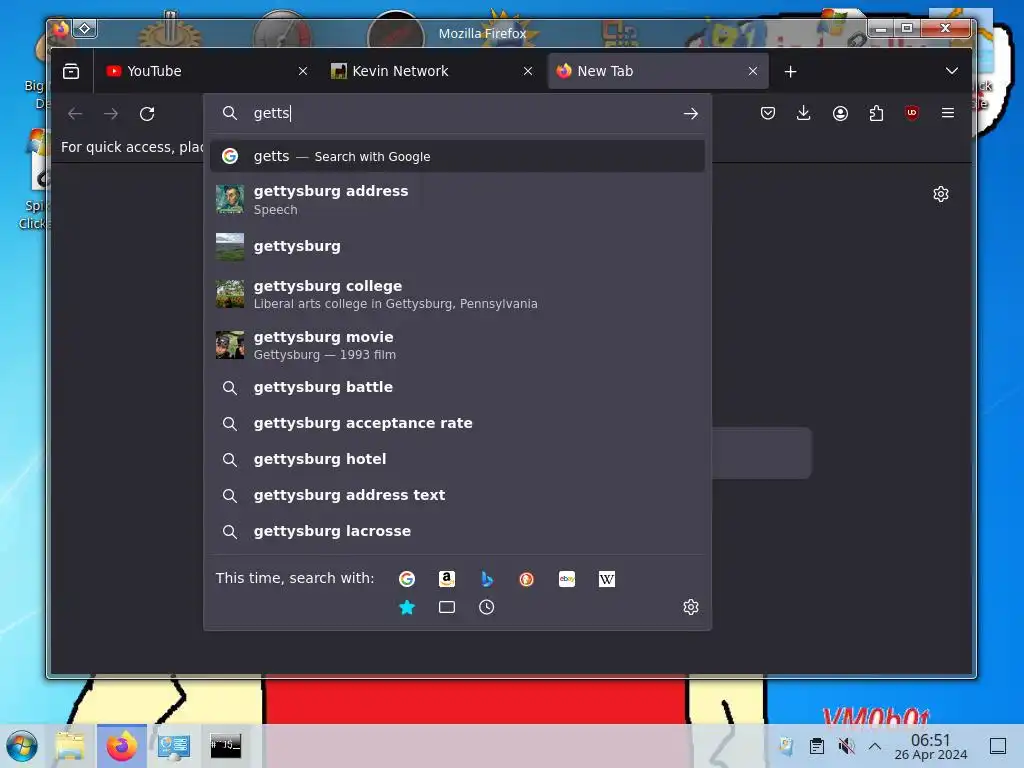
Task: Expand hidden system tray icons arrow
Action: coord(875,746)
